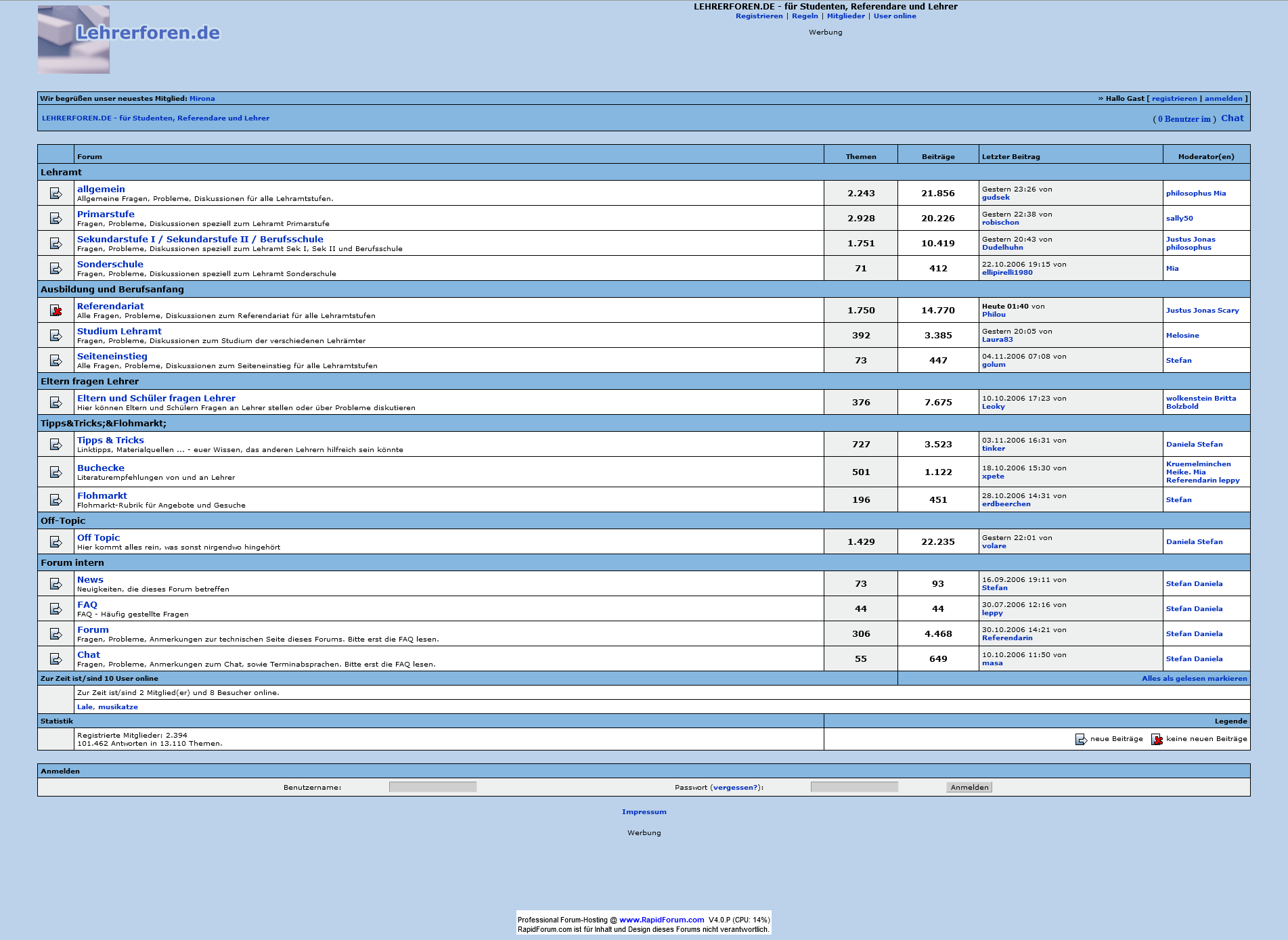Click 'Alles als gelesen markieren'
The height and width of the screenshot is (940, 1288).
1194,679
